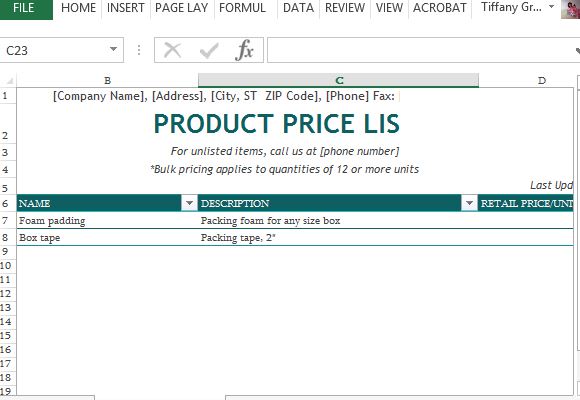580x400 pixels.
Task: Switch to the VIEW ribbon tab
Action: pyautogui.click(x=389, y=8)
